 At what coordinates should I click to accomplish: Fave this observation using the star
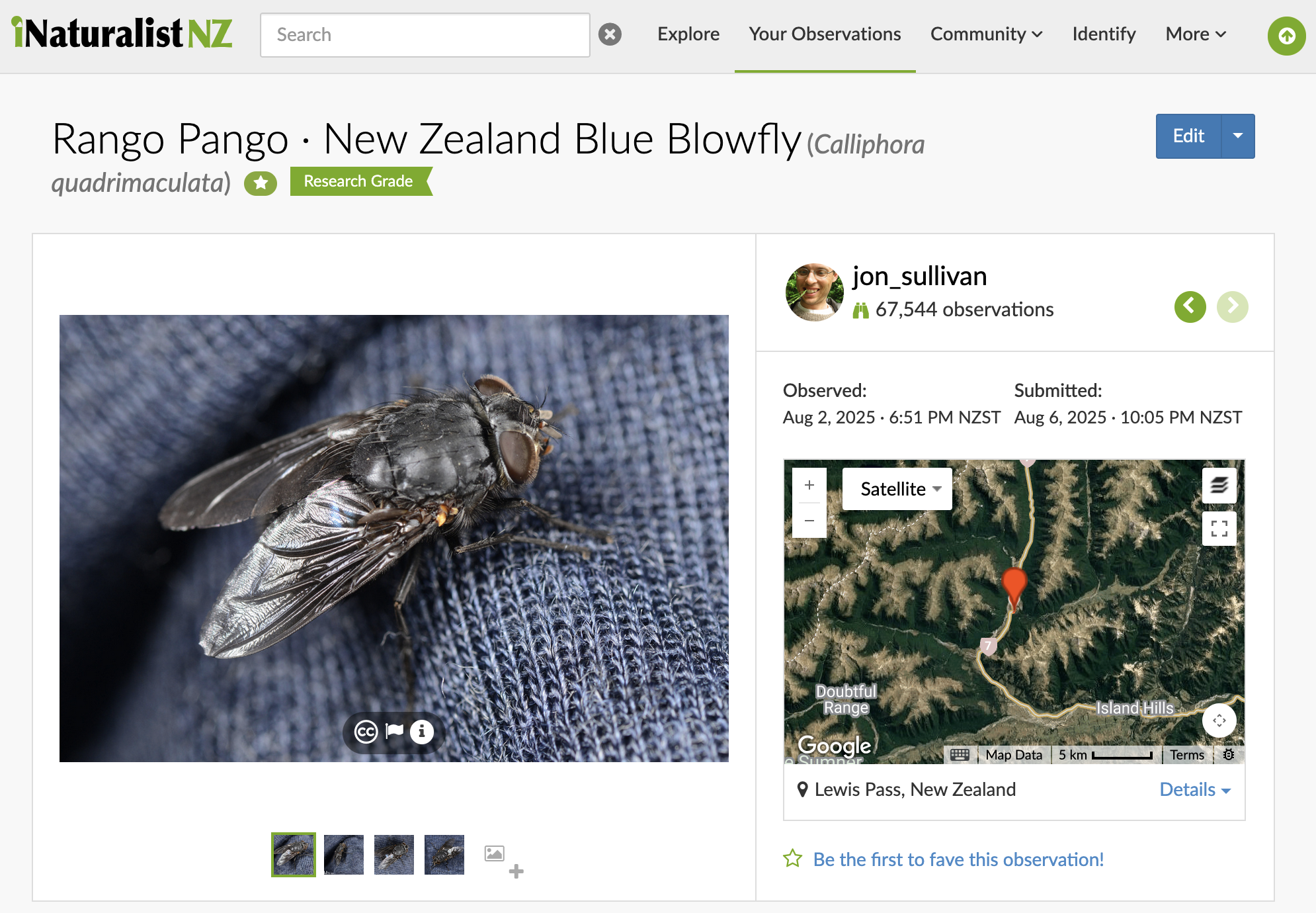792,859
